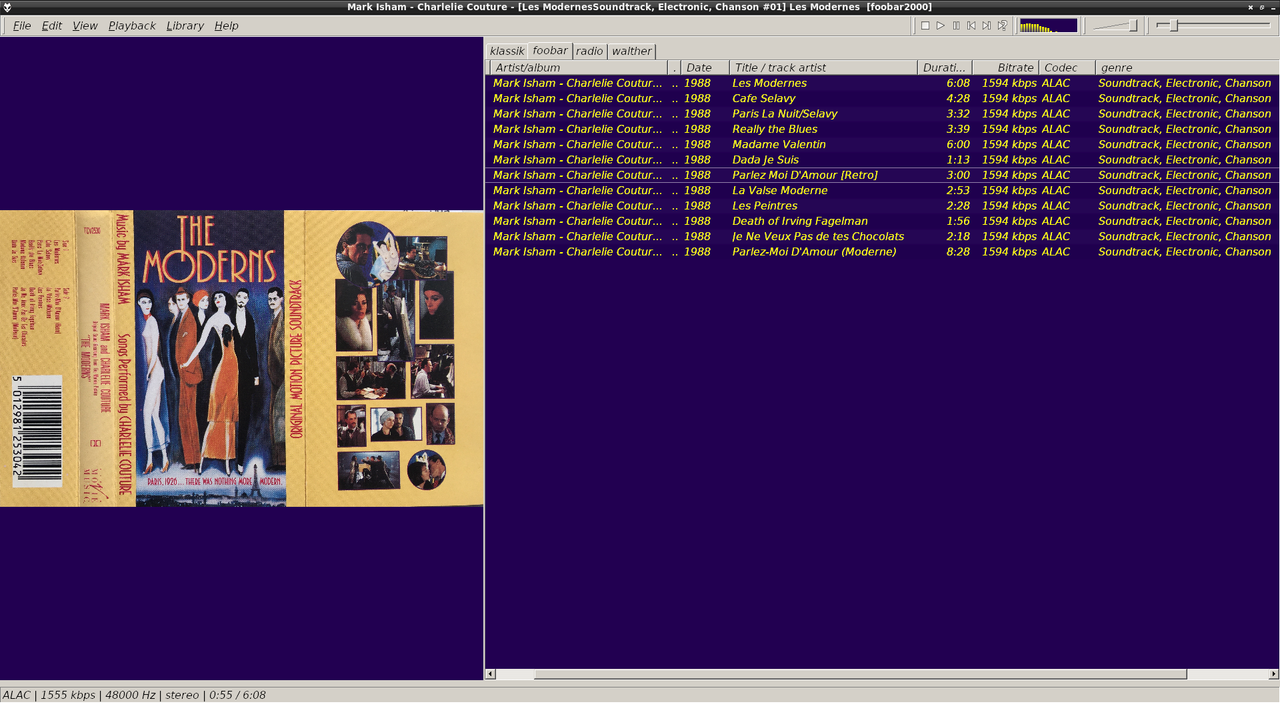Open the File menu
Screen dimensions: 1280x703
coord(21,25)
